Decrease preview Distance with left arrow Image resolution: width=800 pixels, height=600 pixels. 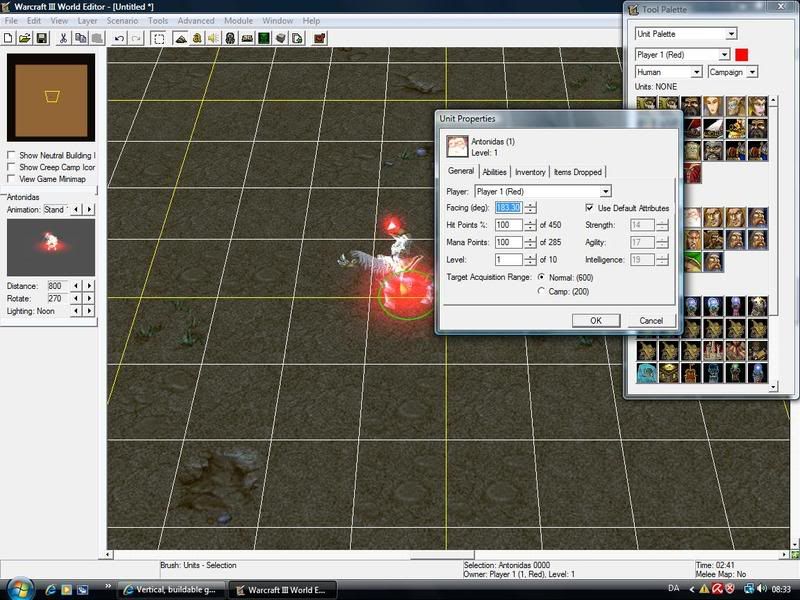coord(76,286)
